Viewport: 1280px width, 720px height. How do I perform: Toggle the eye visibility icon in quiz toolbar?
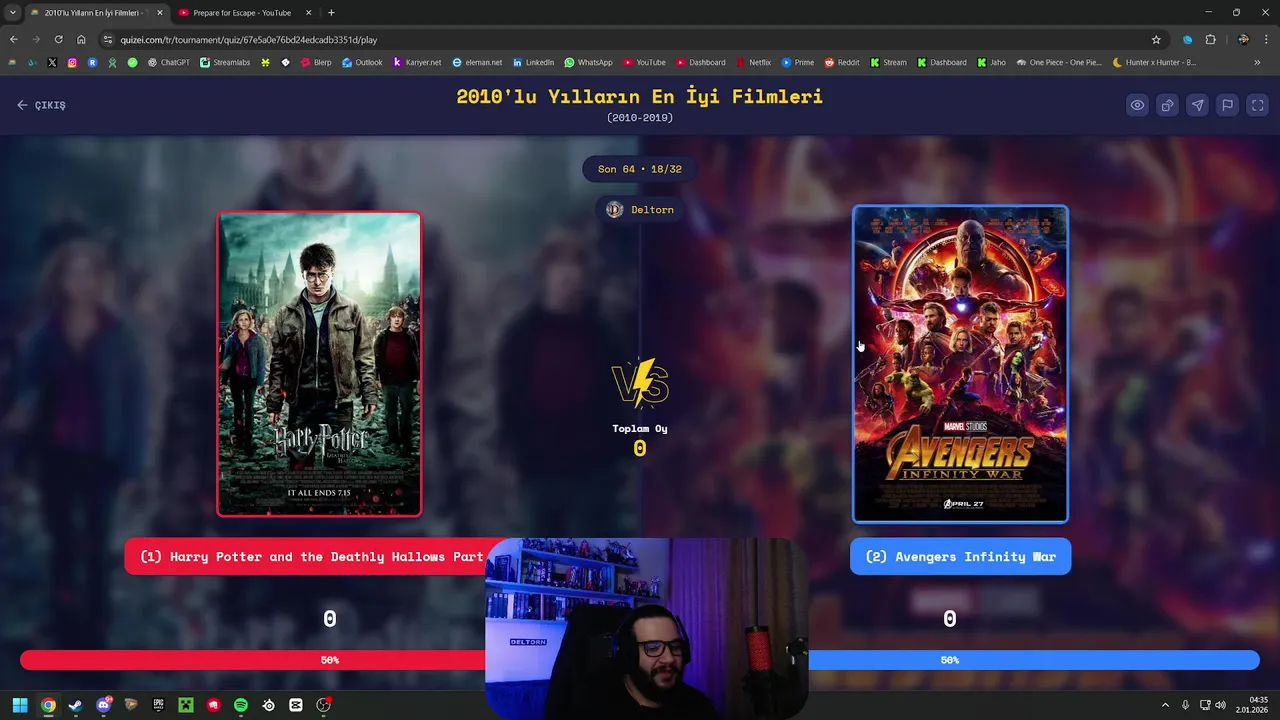point(1137,105)
